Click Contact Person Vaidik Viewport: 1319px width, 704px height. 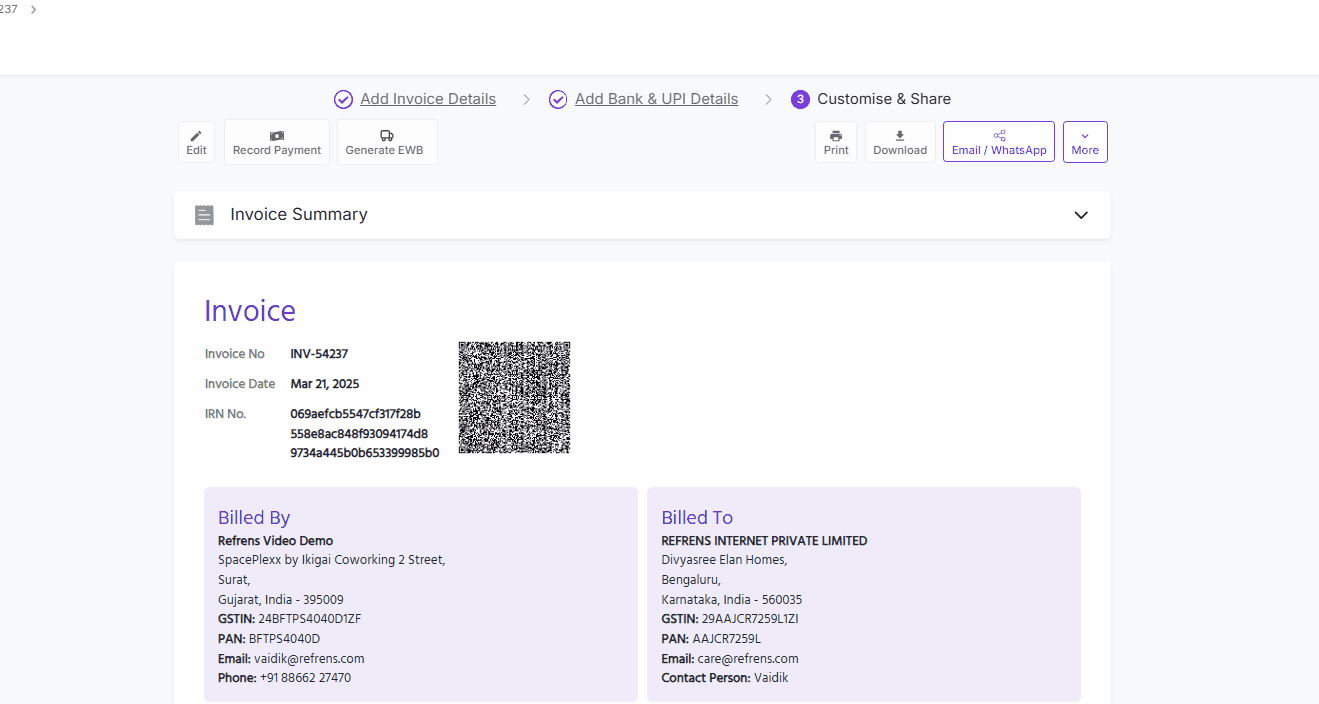[x=725, y=678]
